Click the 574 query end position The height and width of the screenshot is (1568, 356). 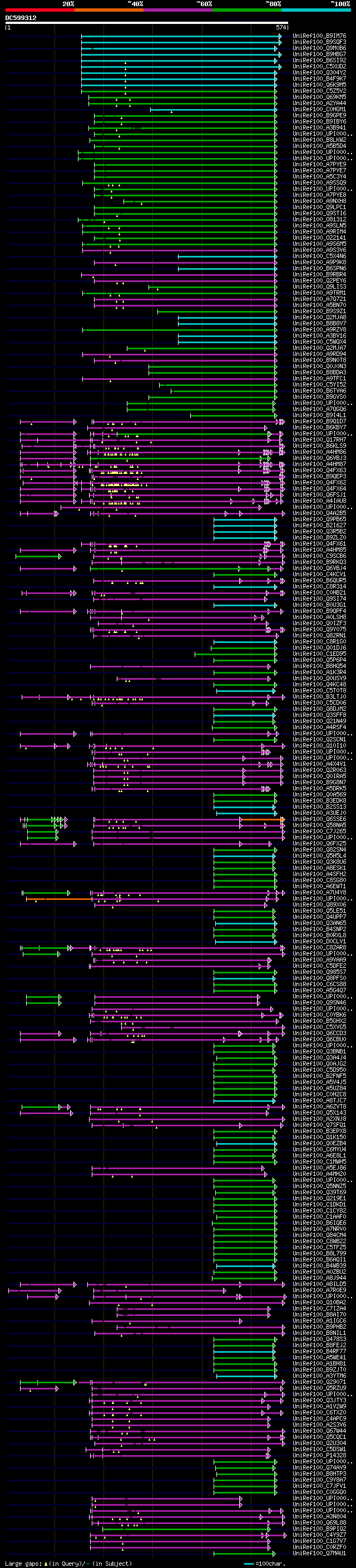280,27
